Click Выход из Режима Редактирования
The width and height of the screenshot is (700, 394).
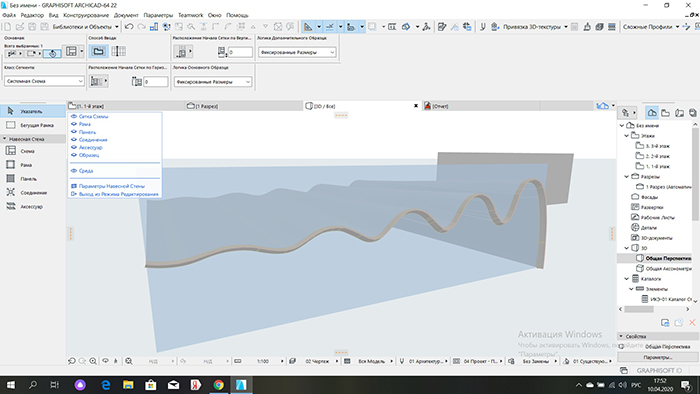pyautogui.click(x=118, y=194)
